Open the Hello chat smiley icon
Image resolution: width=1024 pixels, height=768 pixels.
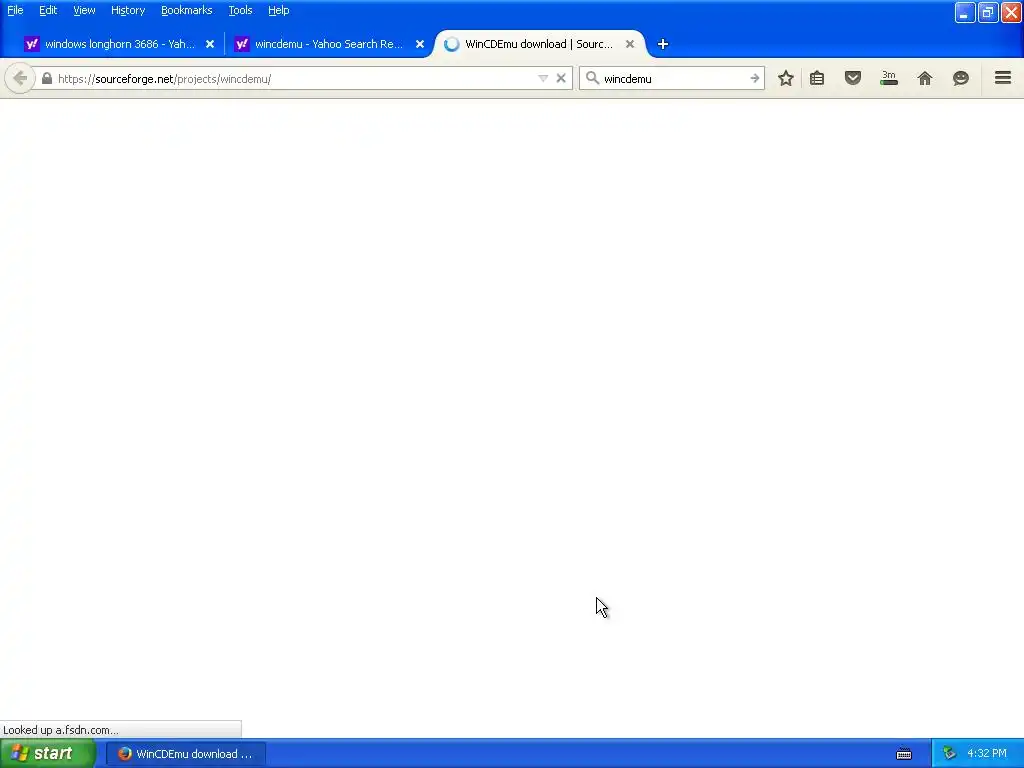(x=961, y=78)
